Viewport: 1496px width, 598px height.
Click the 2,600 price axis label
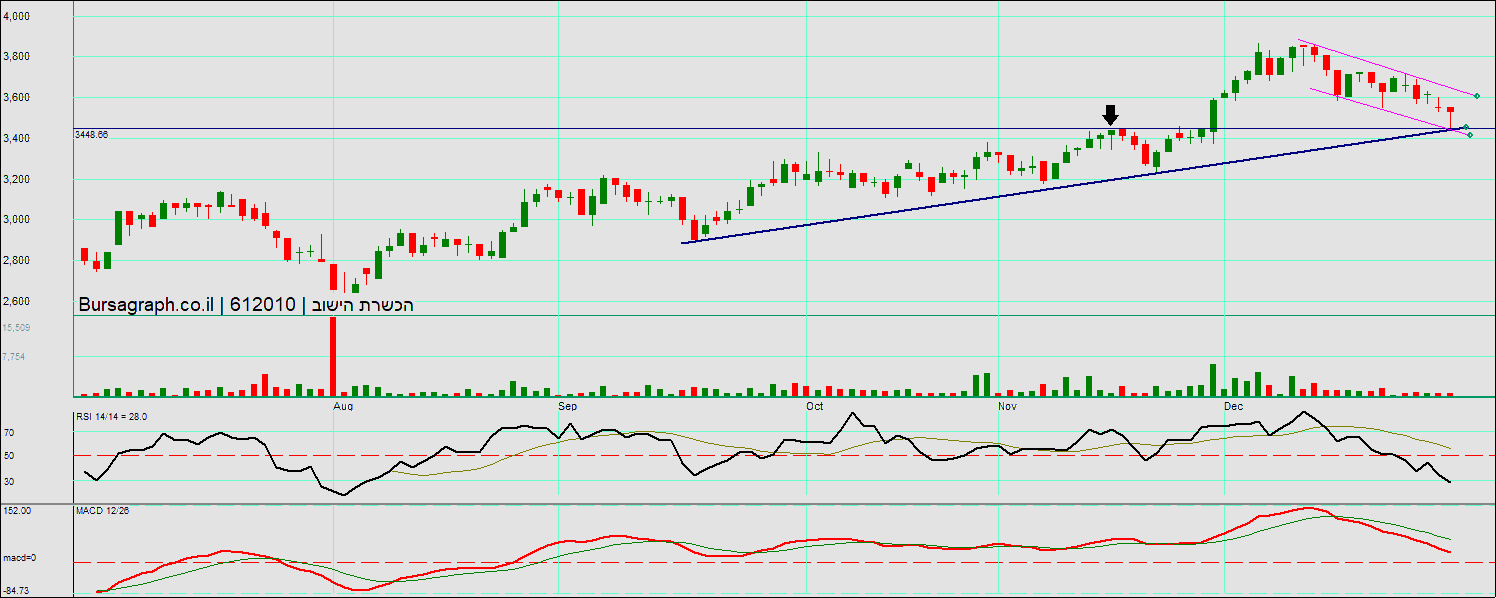click(x=17, y=302)
